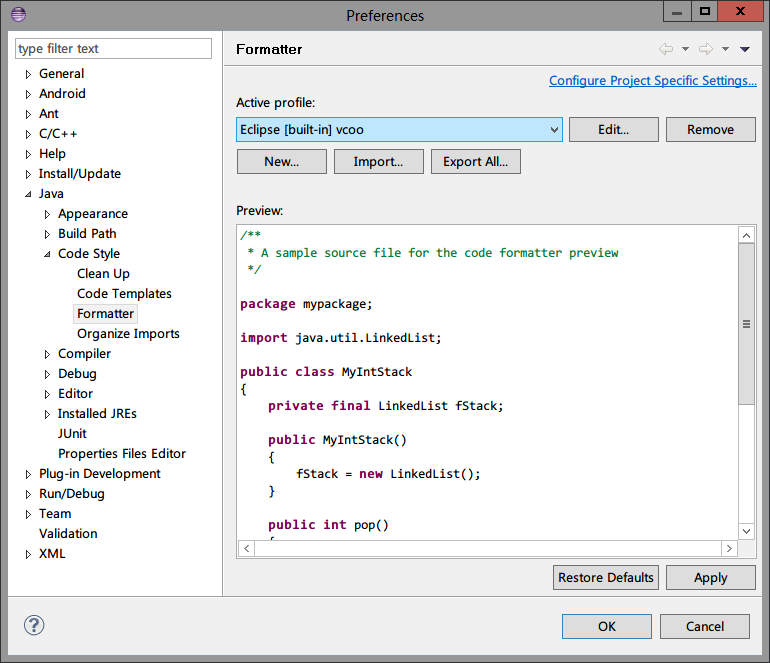The height and width of the screenshot is (663, 770).
Task: Click the type filter text field
Action: (x=114, y=49)
